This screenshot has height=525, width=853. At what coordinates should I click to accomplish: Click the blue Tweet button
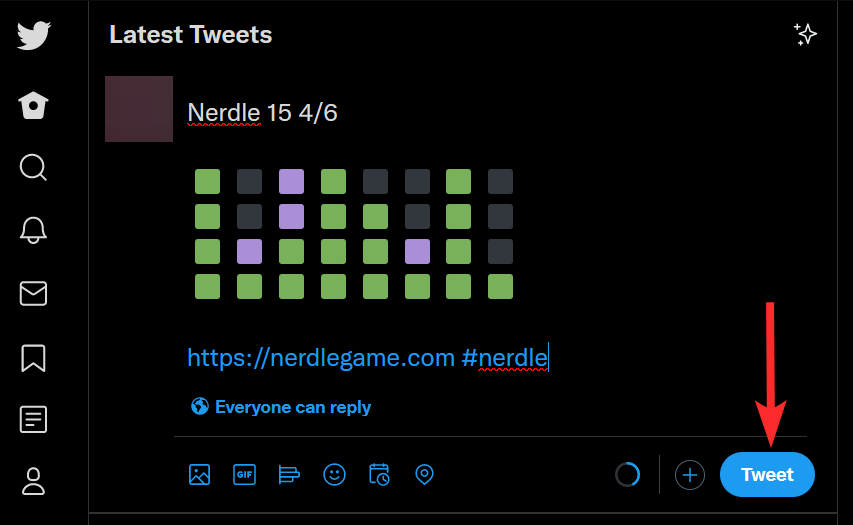pos(767,475)
